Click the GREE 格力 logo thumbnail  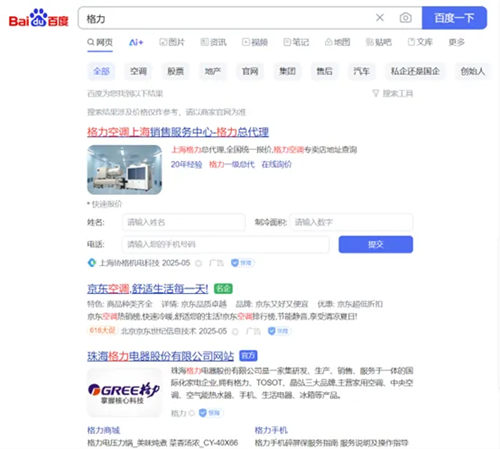click(124, 392)
